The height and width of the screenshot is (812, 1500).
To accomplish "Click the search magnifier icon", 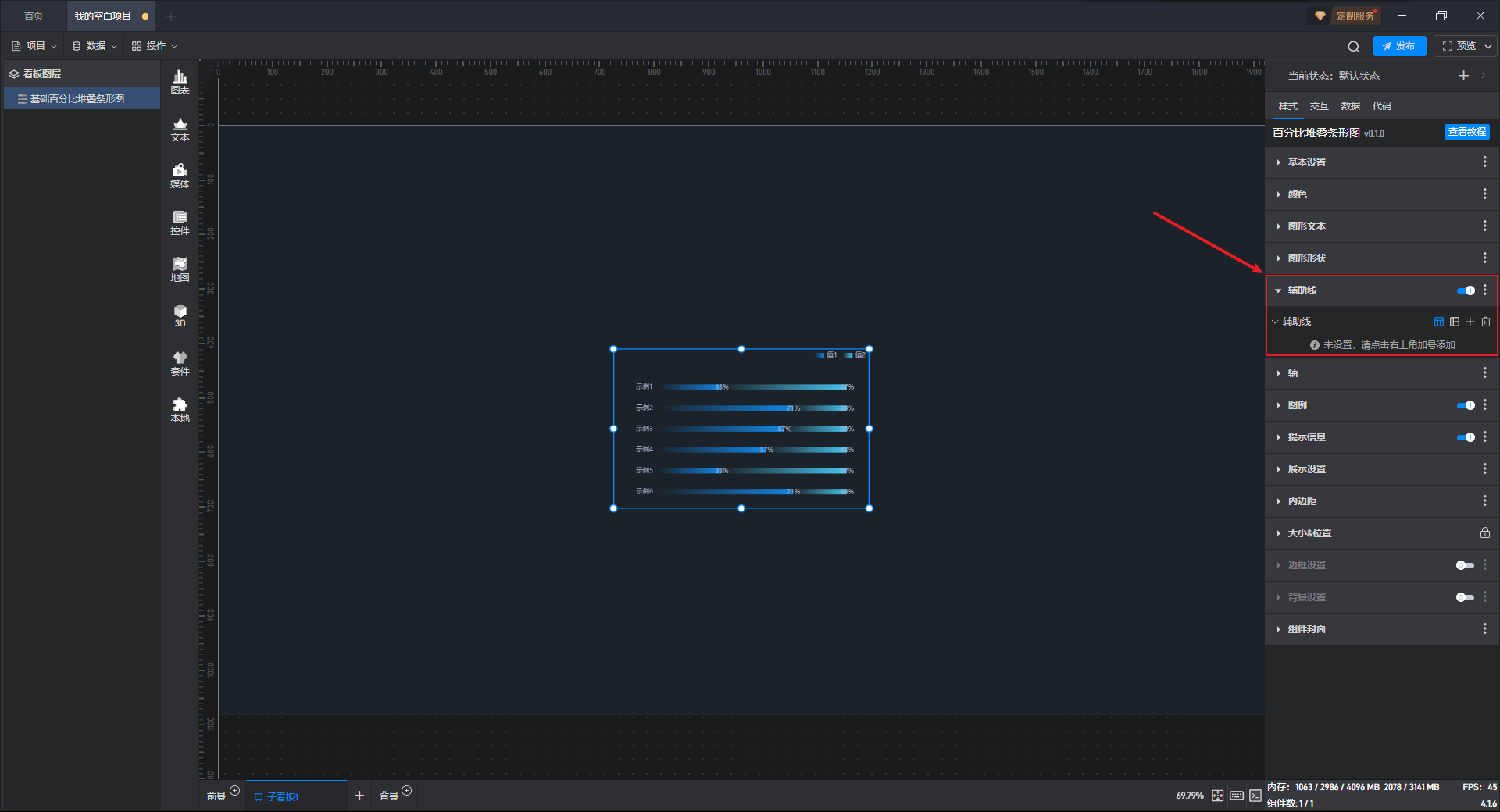I will pos(1354,46).
